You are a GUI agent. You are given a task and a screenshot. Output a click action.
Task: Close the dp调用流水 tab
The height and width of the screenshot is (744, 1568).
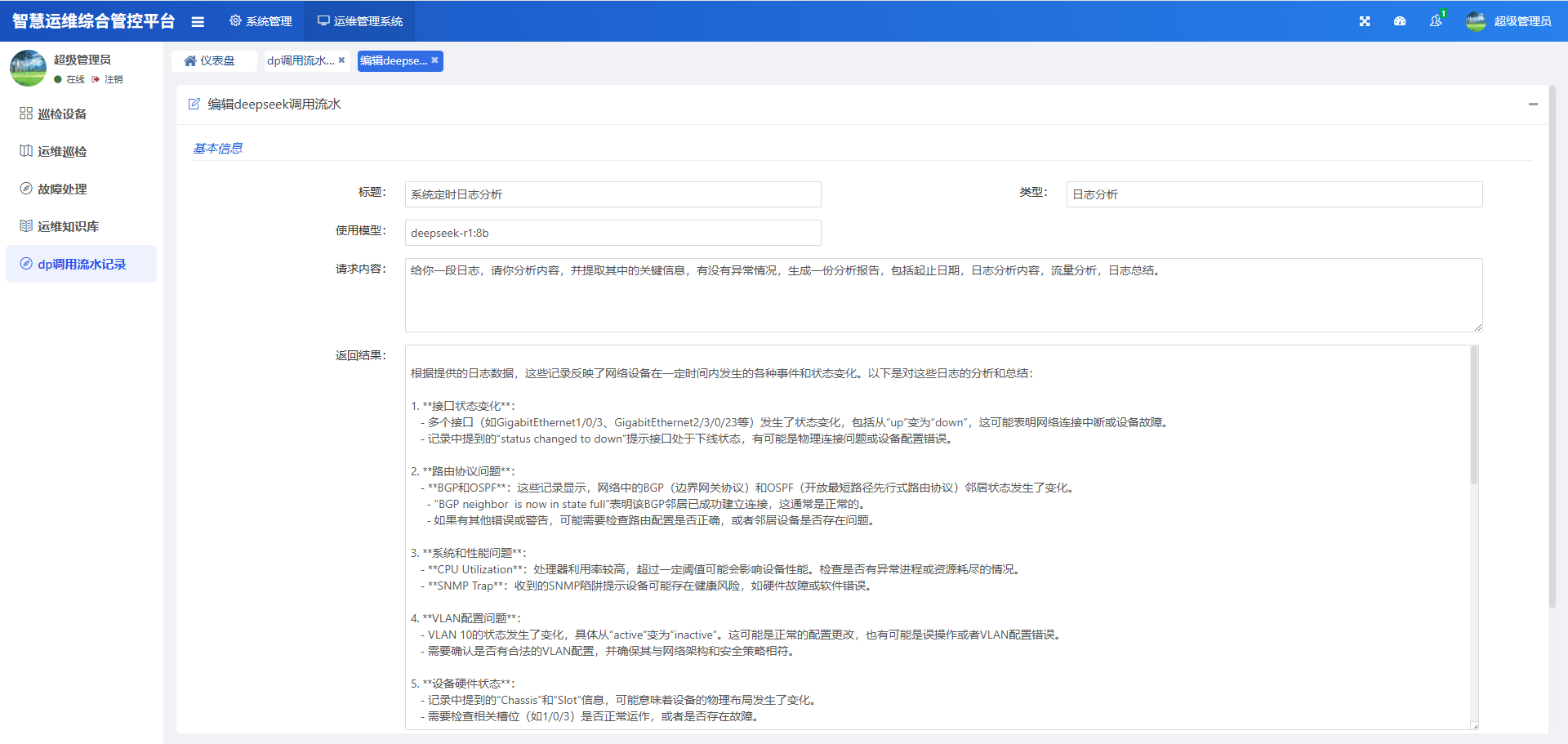click(341, 60)
